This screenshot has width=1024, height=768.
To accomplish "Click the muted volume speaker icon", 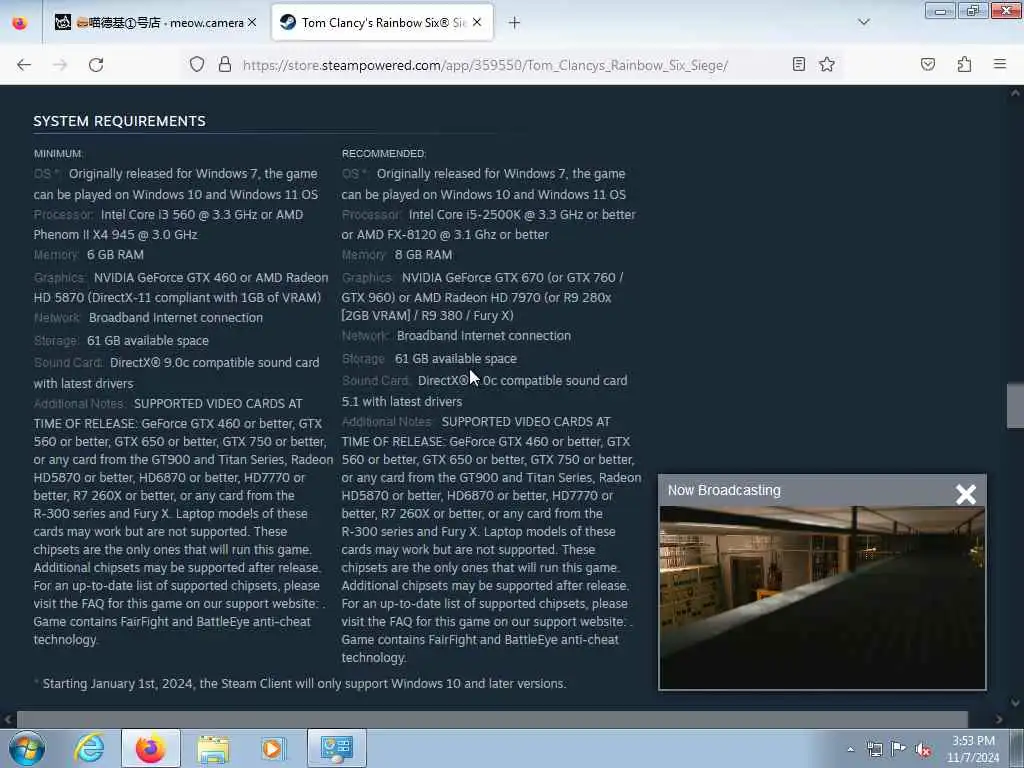I will coord(923,750).
